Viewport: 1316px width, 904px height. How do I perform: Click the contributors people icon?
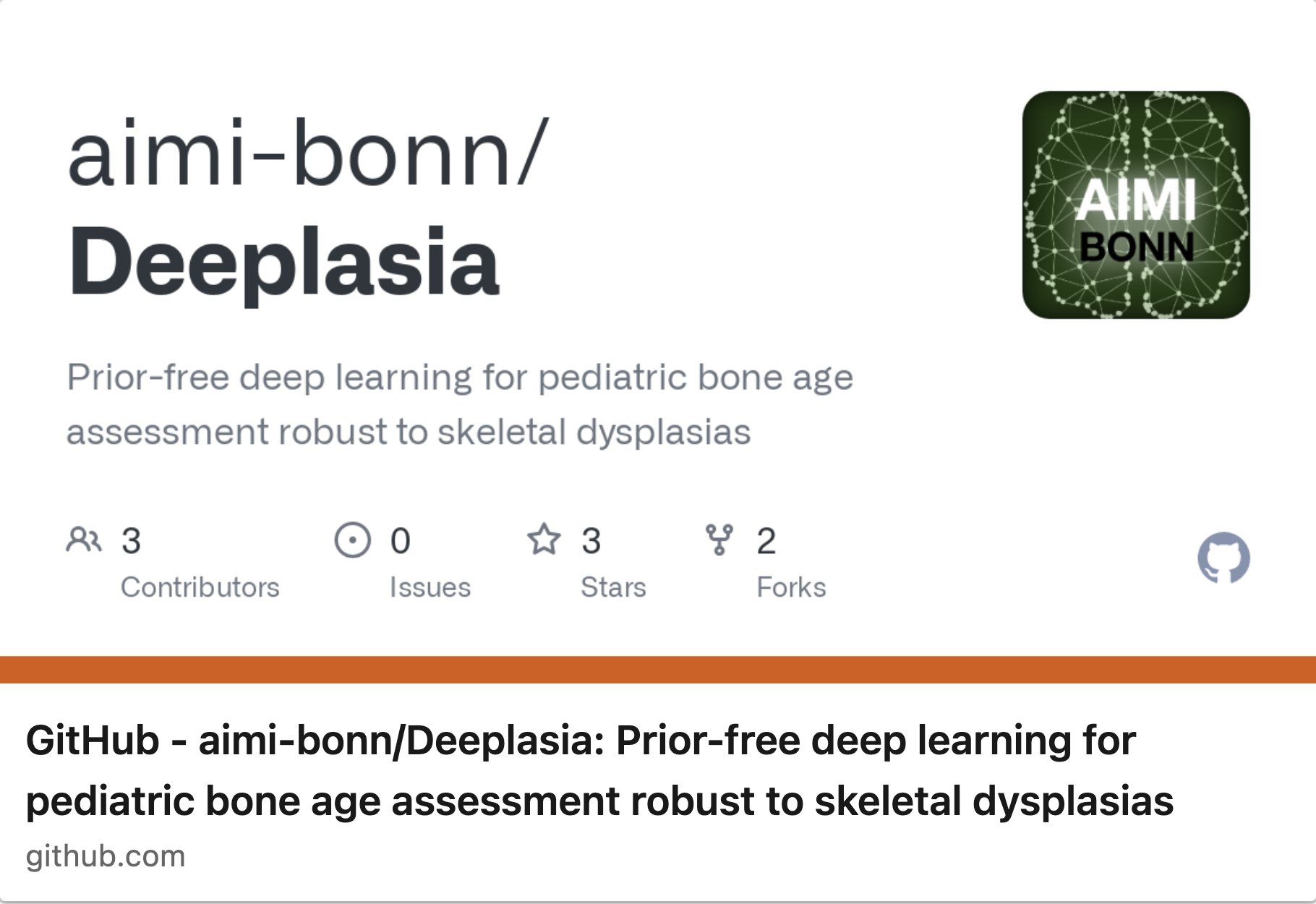[x=84, y=540]
